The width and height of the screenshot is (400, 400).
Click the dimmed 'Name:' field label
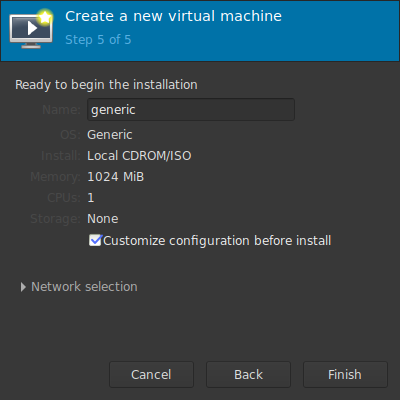tap(62, 110)
